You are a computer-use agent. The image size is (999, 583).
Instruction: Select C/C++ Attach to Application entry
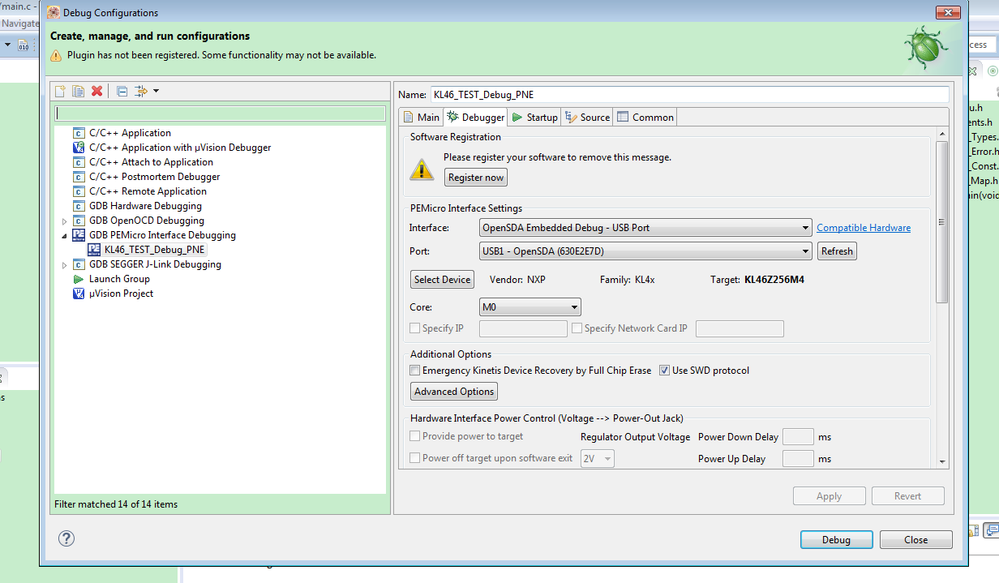pyautogui.click(x=151, y=162)
